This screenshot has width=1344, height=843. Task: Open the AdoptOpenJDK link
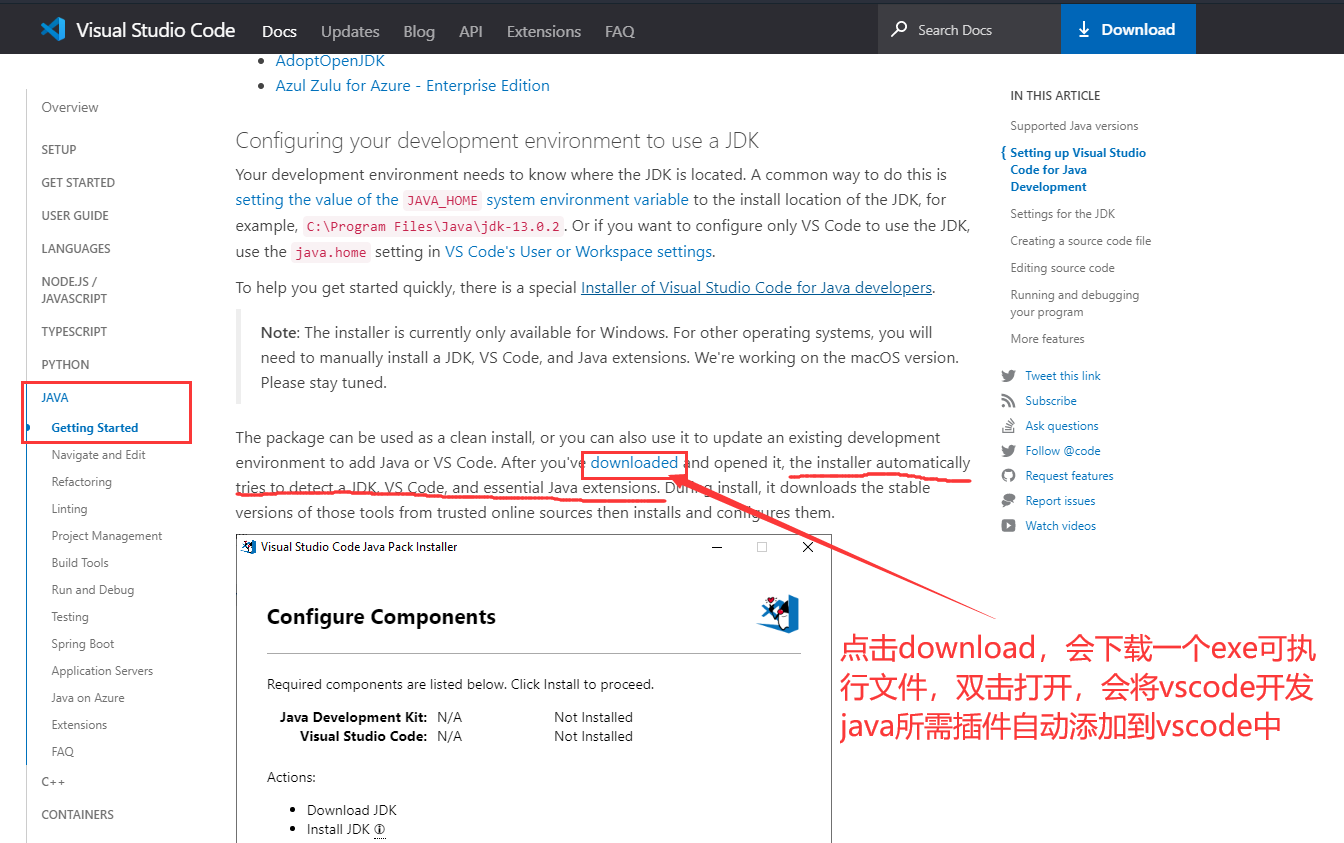330,60
